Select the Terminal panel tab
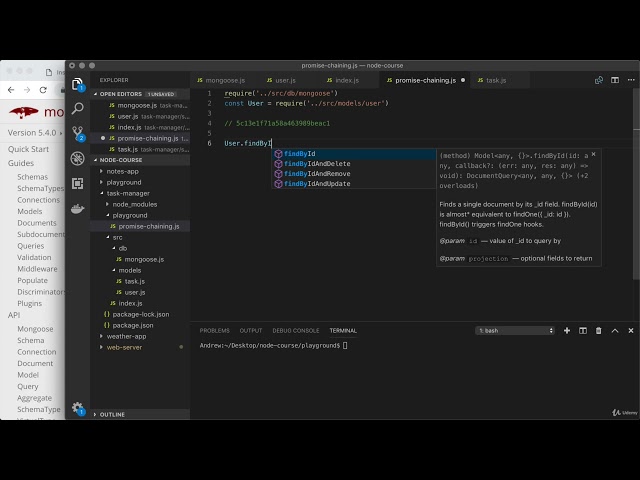 coord(343,331)
